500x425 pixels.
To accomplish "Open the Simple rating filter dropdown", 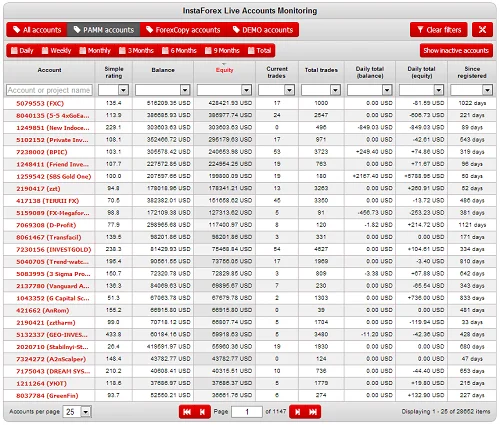I will point(123,90).
